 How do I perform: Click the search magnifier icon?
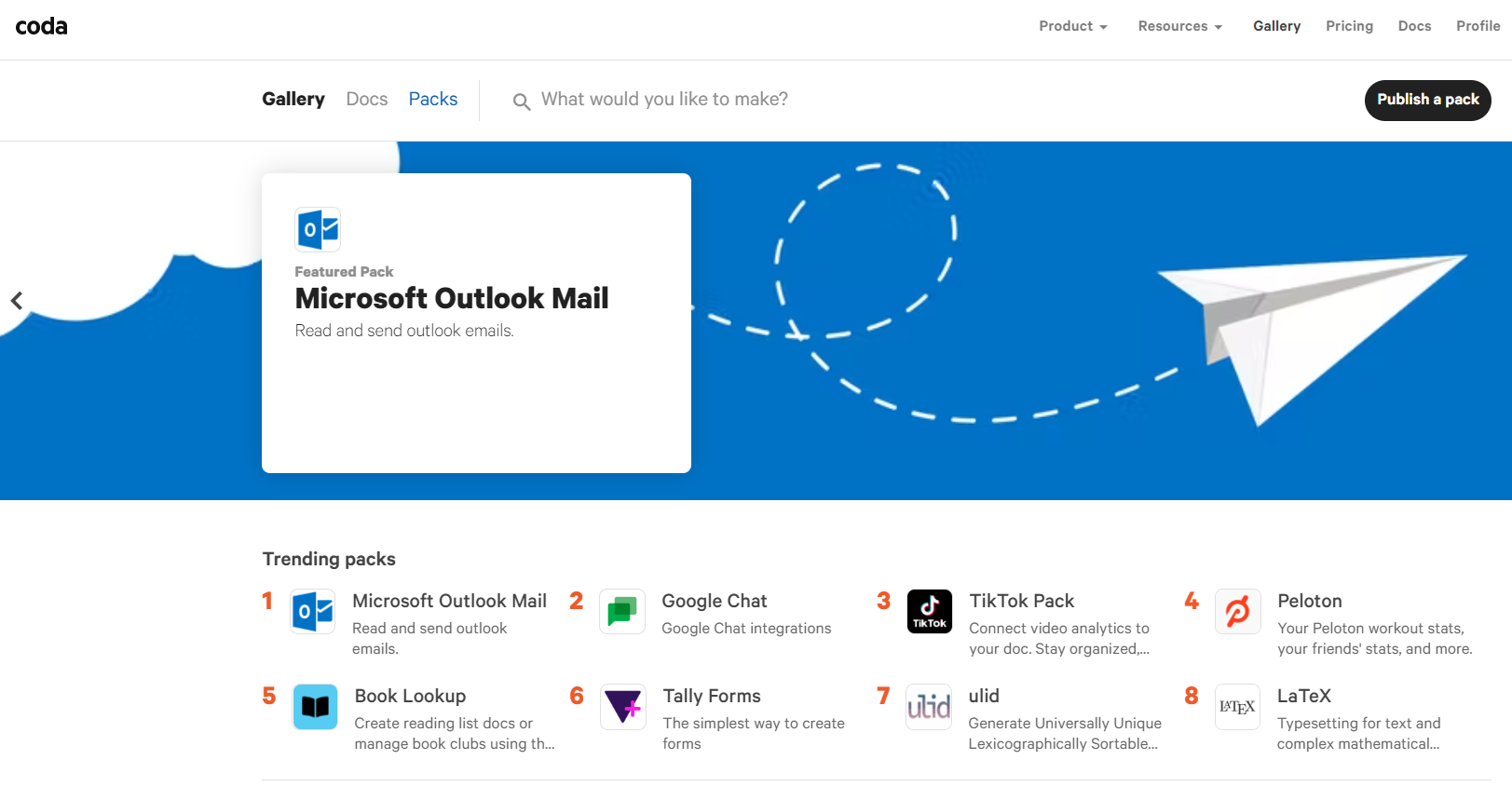click(x=522, y=102)
